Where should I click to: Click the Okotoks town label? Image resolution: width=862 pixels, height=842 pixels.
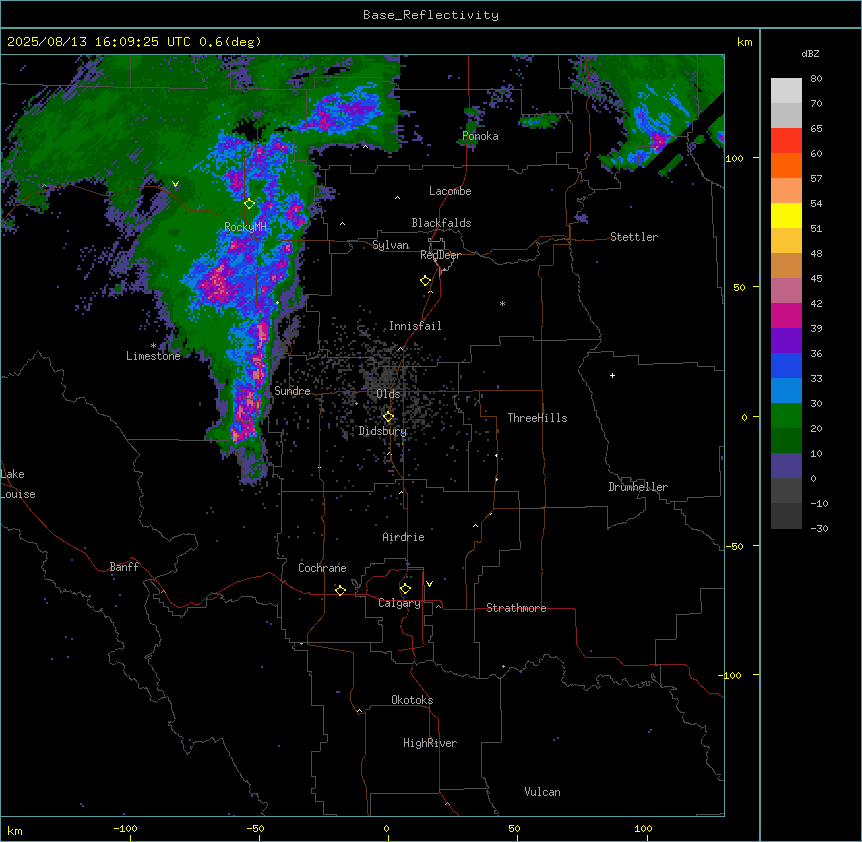(412, 700)
